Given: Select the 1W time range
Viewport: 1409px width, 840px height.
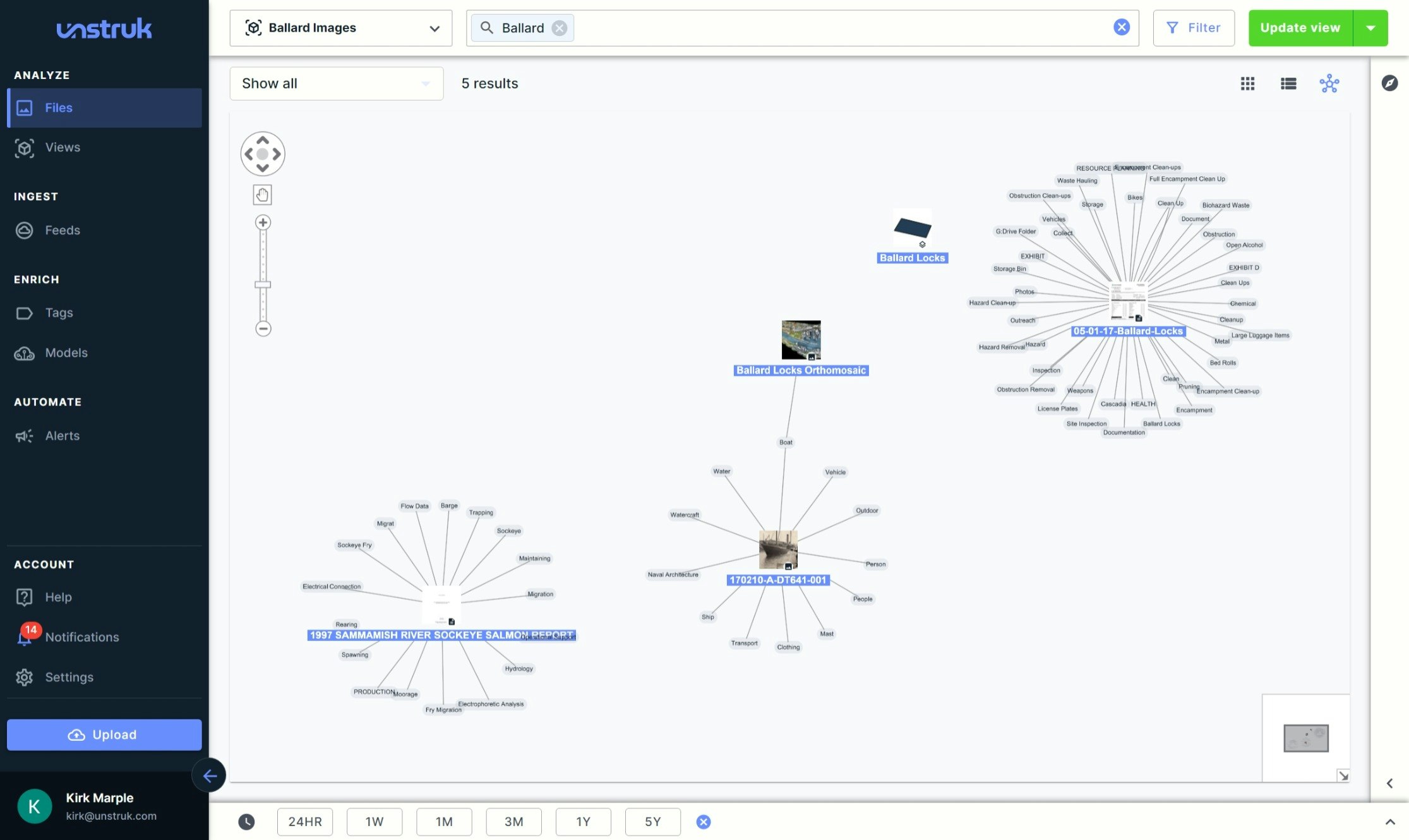Looking at the screenshot, I should tap(375, 822).
